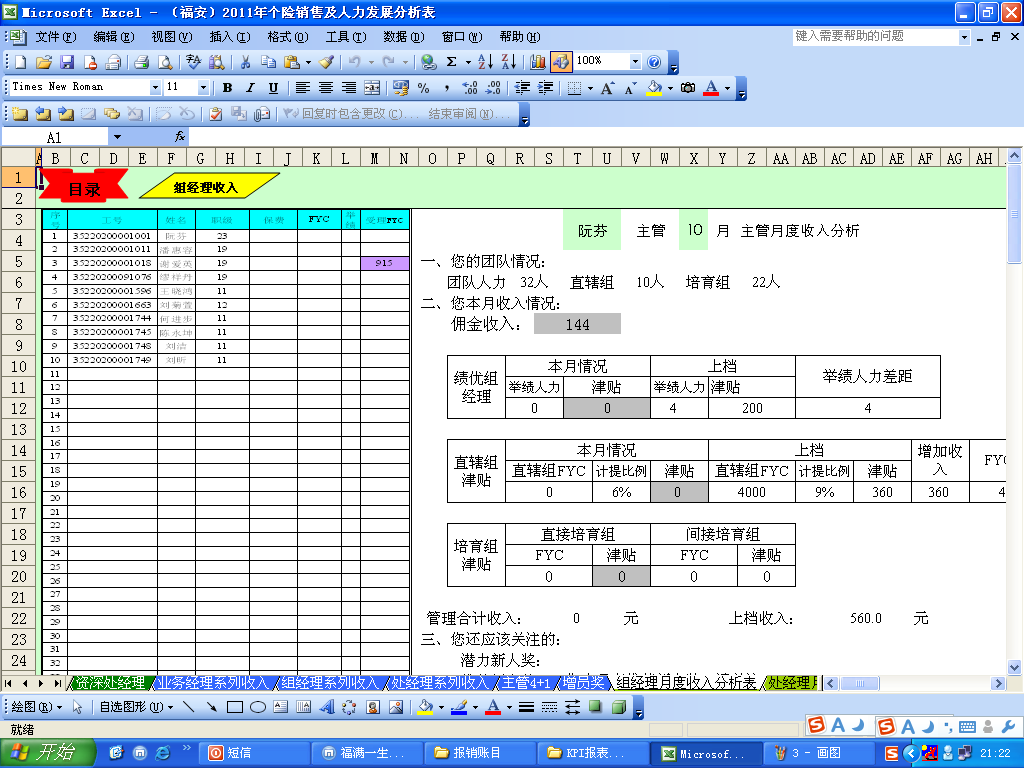The width and height of the screenshot is (1024, 768).
Task: Click Increase Indent icon
Action: point(545,88)
